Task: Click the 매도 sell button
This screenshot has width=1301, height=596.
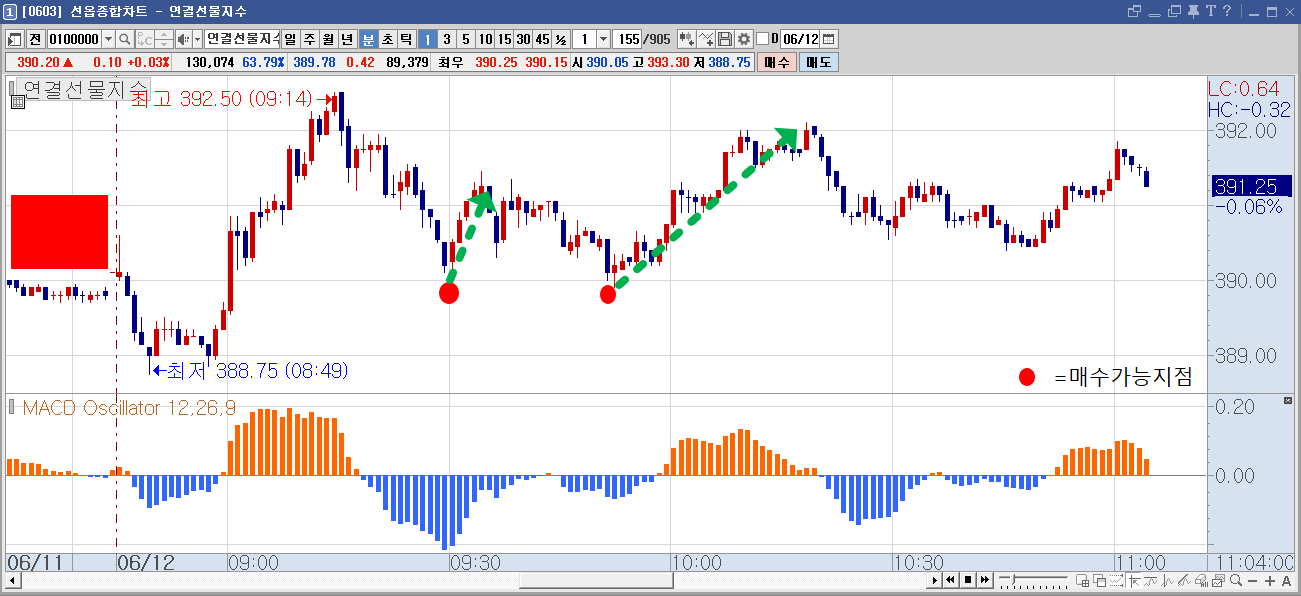Action: coord(818,62)
